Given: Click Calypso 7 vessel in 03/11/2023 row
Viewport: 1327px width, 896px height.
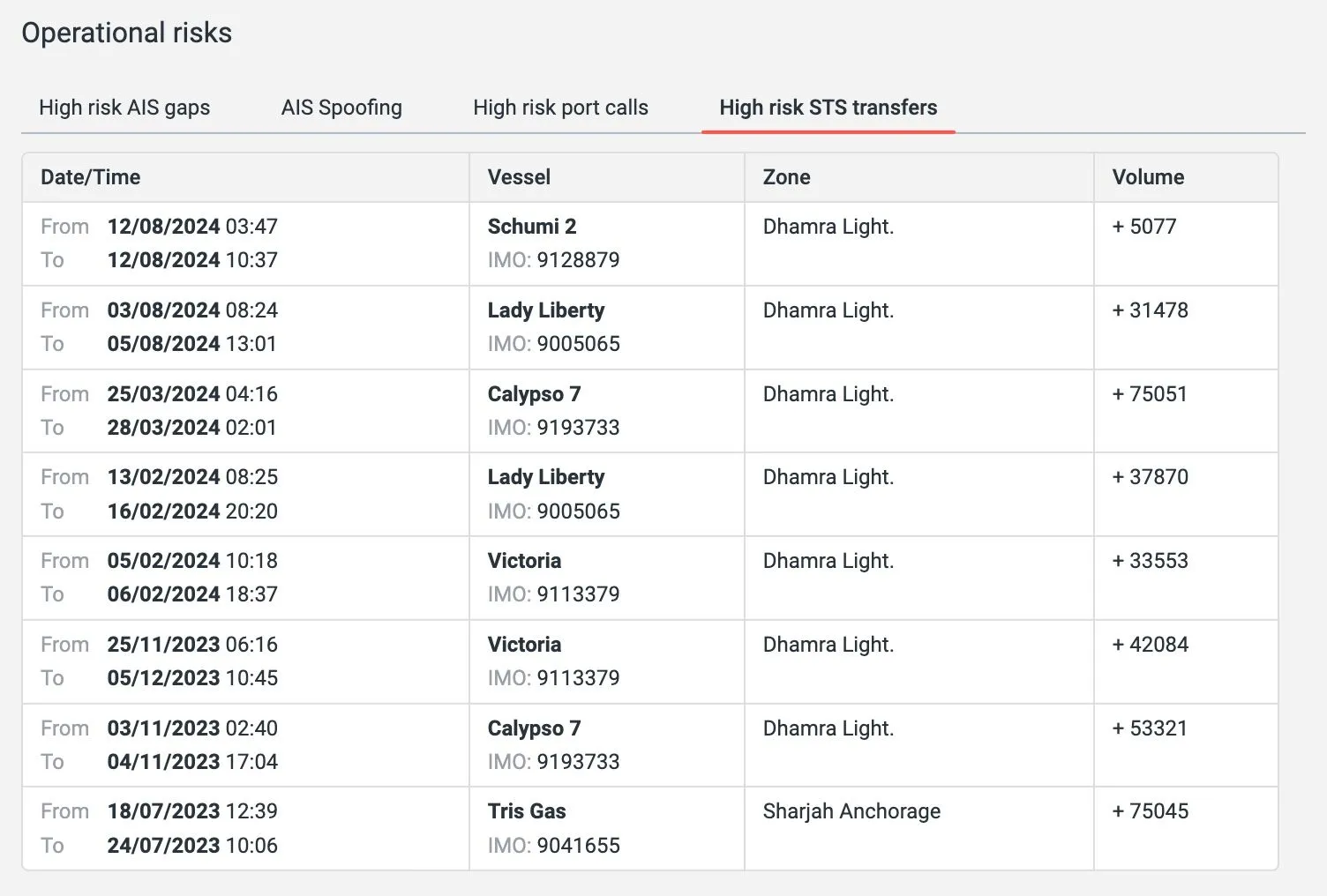Looking at the screenshot, I should click(534, 728).
